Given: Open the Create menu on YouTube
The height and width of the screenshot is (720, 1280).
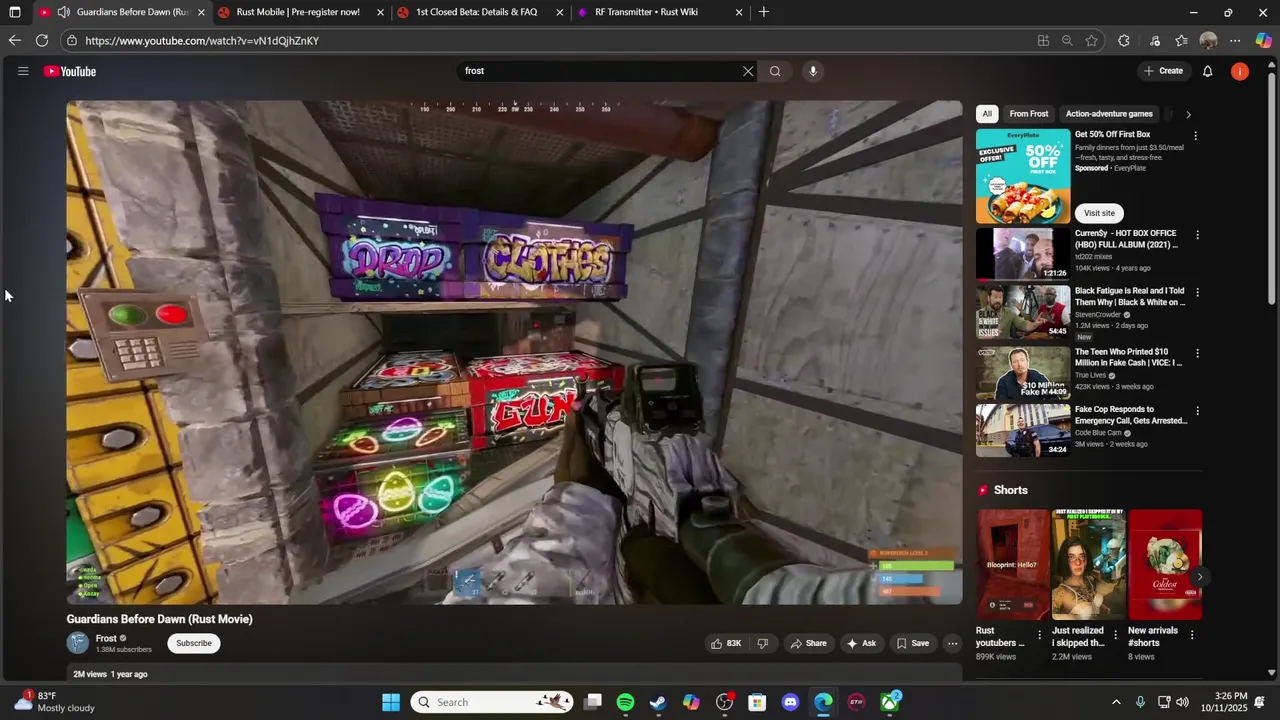Looking at the screenshot, I should tap(1164, 71).
